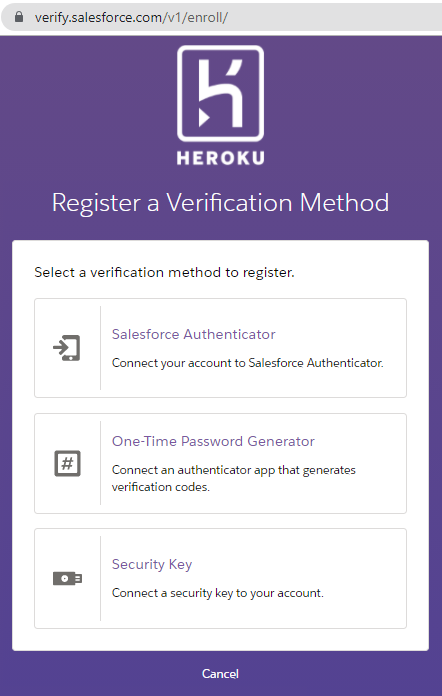Click the HEROKU wordmark below the logo
This screenshot has height=696, width=442.
click(221, 158)
